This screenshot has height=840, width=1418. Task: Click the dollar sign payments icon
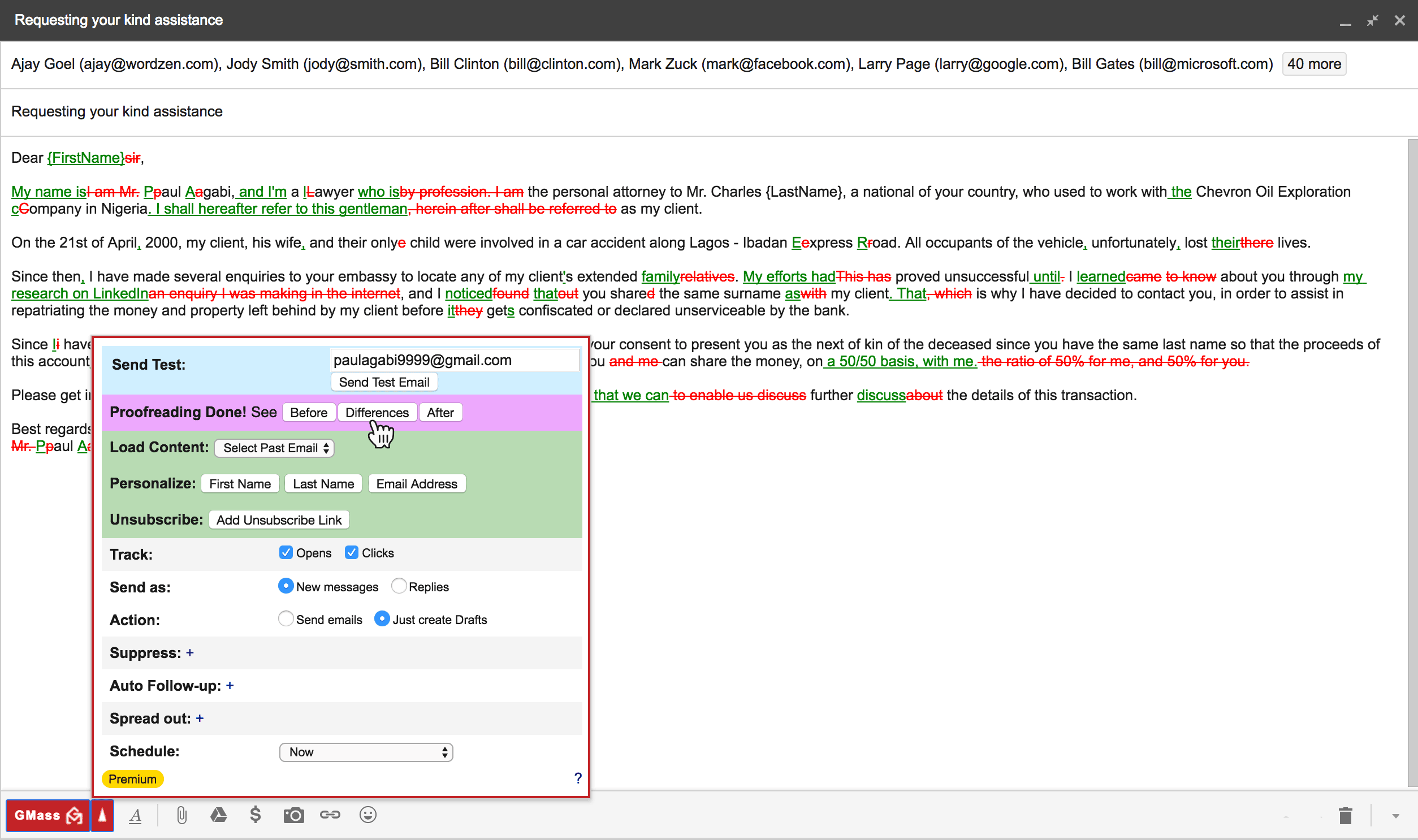click(x=256, y=815)
